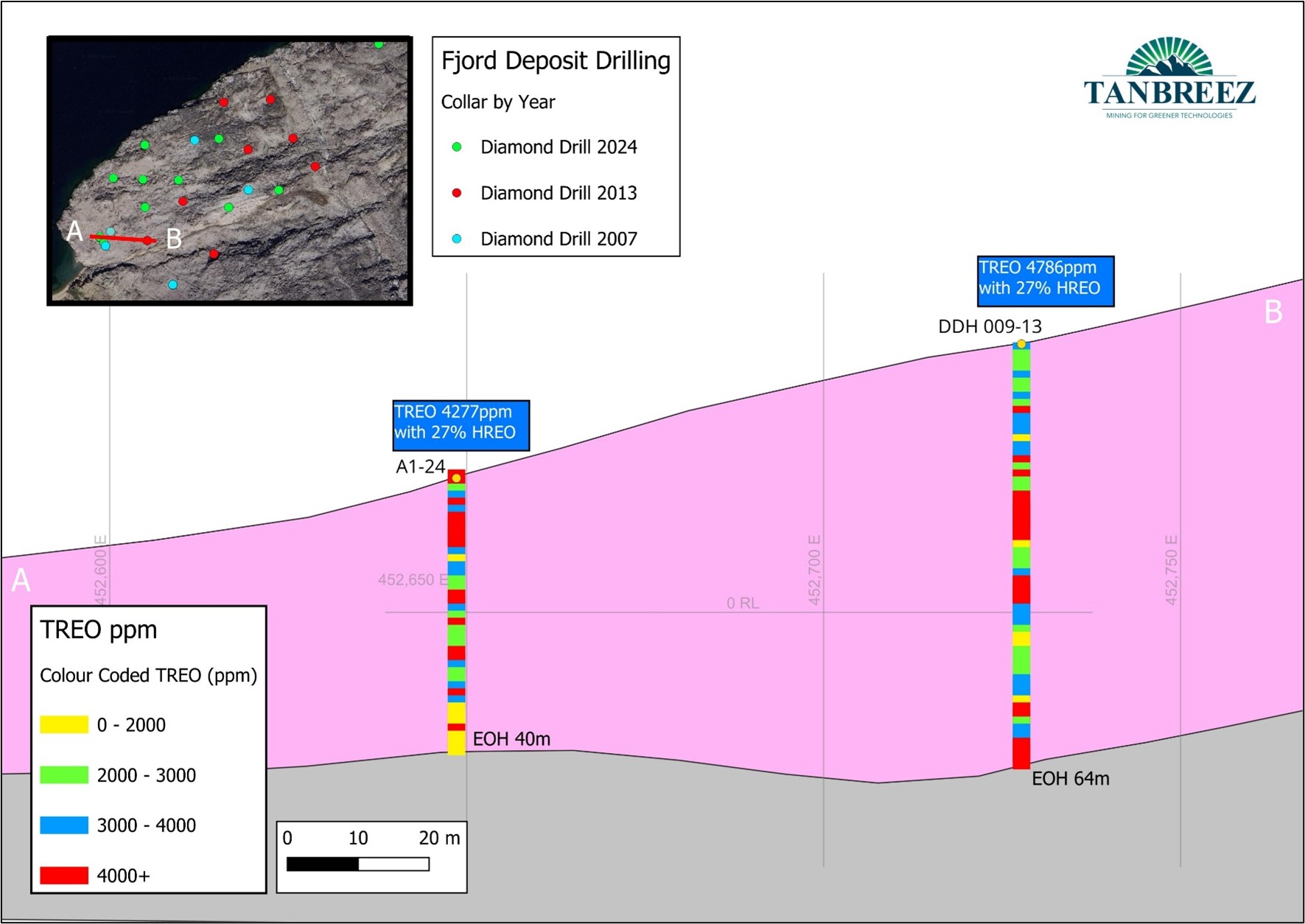This screenshot has width=1305, height=924.
Task: Select the yellow 0 - 2000 swatch
Action: pos(64,725)
